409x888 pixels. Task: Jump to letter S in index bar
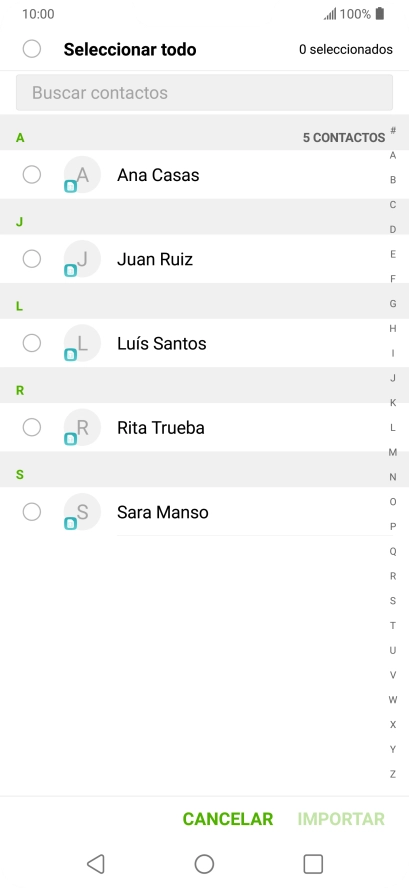(393, 601)
